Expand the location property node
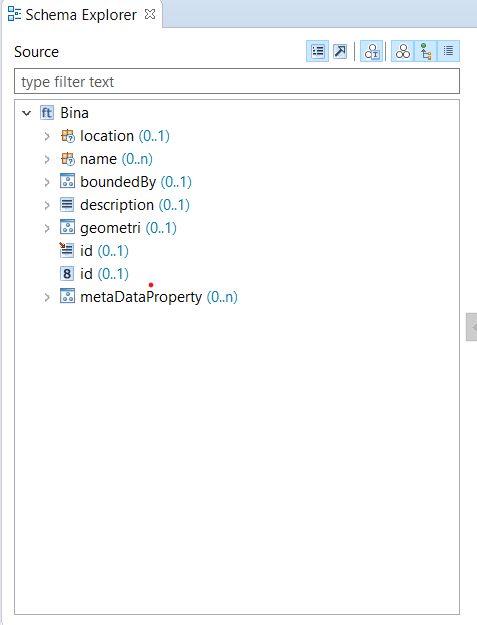This screenshot has width=477, height=625. (47, 136)
